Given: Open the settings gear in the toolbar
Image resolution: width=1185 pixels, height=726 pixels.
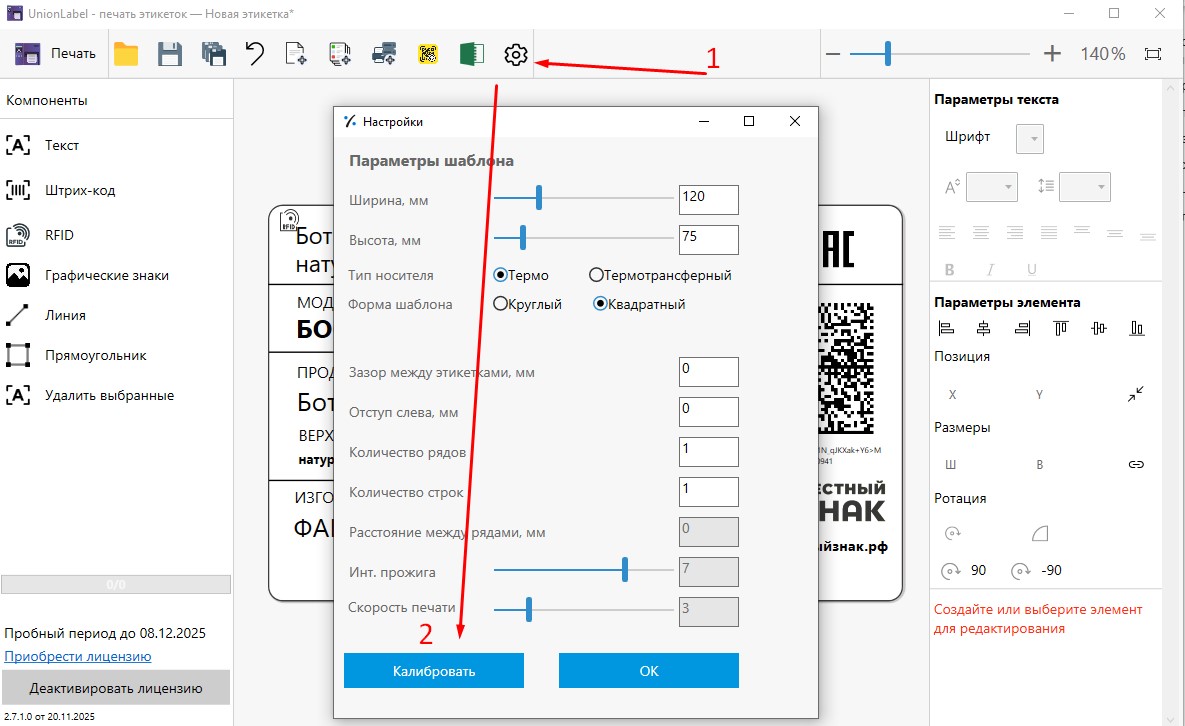Looking at the screenshot, I should pos(515,55).
